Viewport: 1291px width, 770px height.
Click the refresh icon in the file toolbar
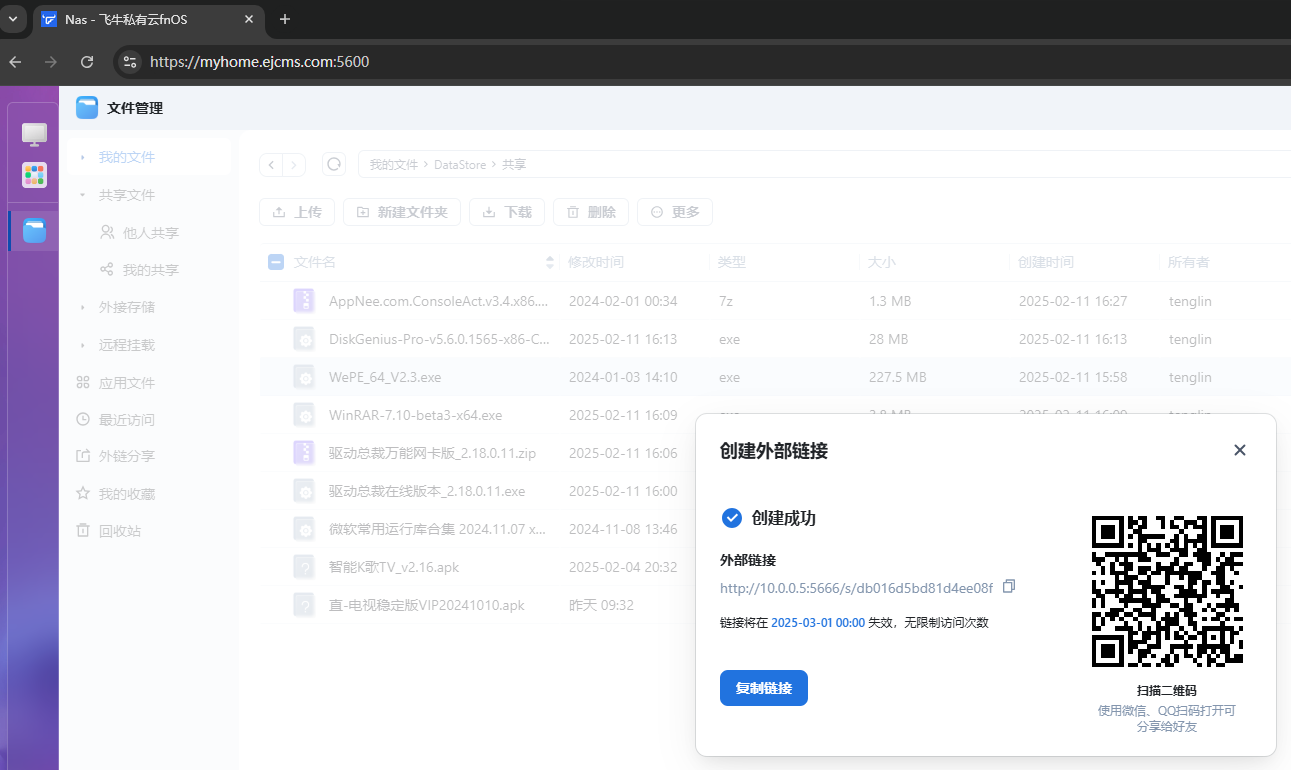[334, 164]
